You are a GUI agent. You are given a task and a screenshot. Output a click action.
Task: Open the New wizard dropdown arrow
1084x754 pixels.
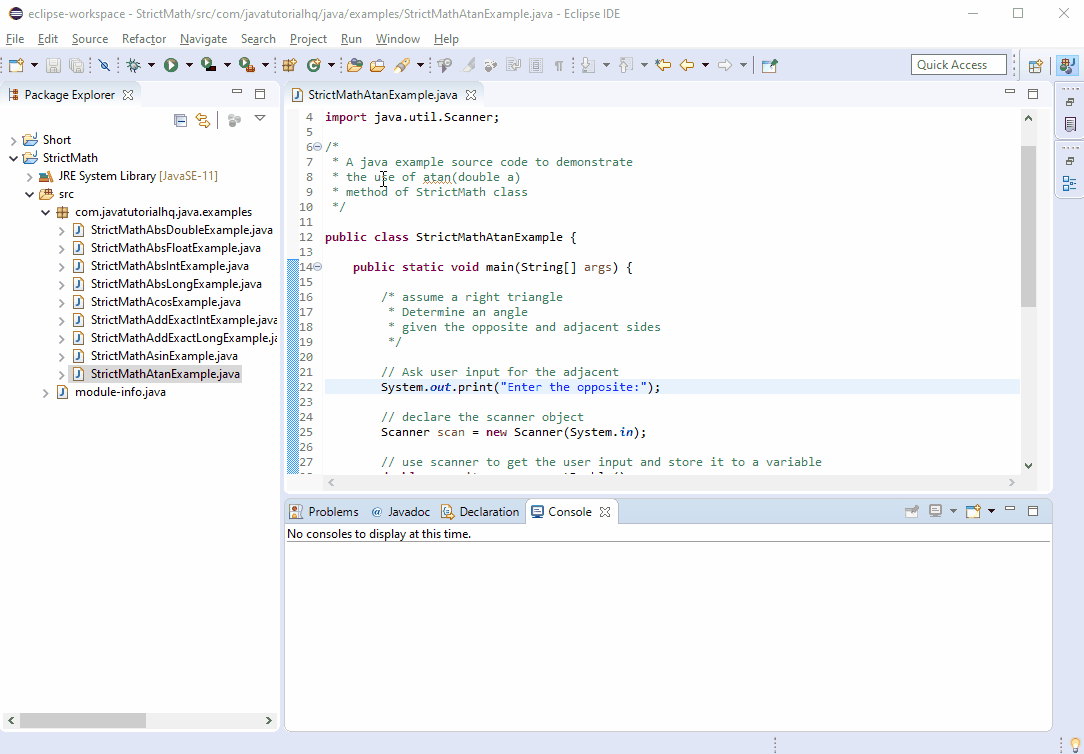click(35, 65)
